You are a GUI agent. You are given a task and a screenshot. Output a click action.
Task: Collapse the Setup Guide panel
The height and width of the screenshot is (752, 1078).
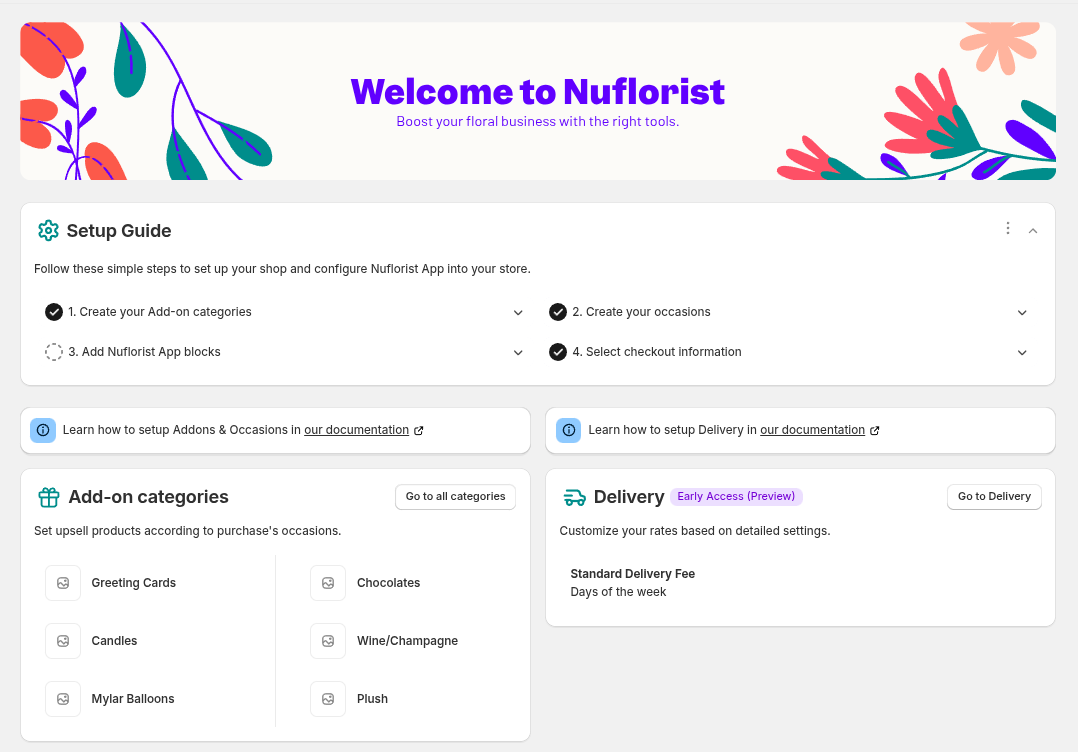tap(1032, 230)
